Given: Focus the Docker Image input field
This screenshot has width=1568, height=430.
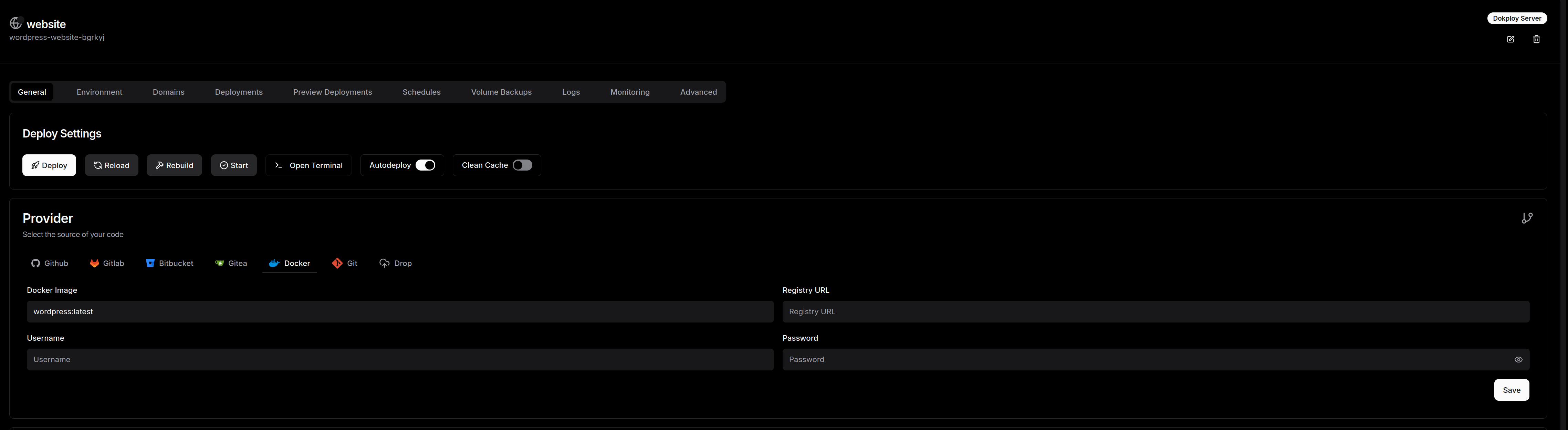Looking at the screenshot, I should pyautogui.click(x=400, y=312).
